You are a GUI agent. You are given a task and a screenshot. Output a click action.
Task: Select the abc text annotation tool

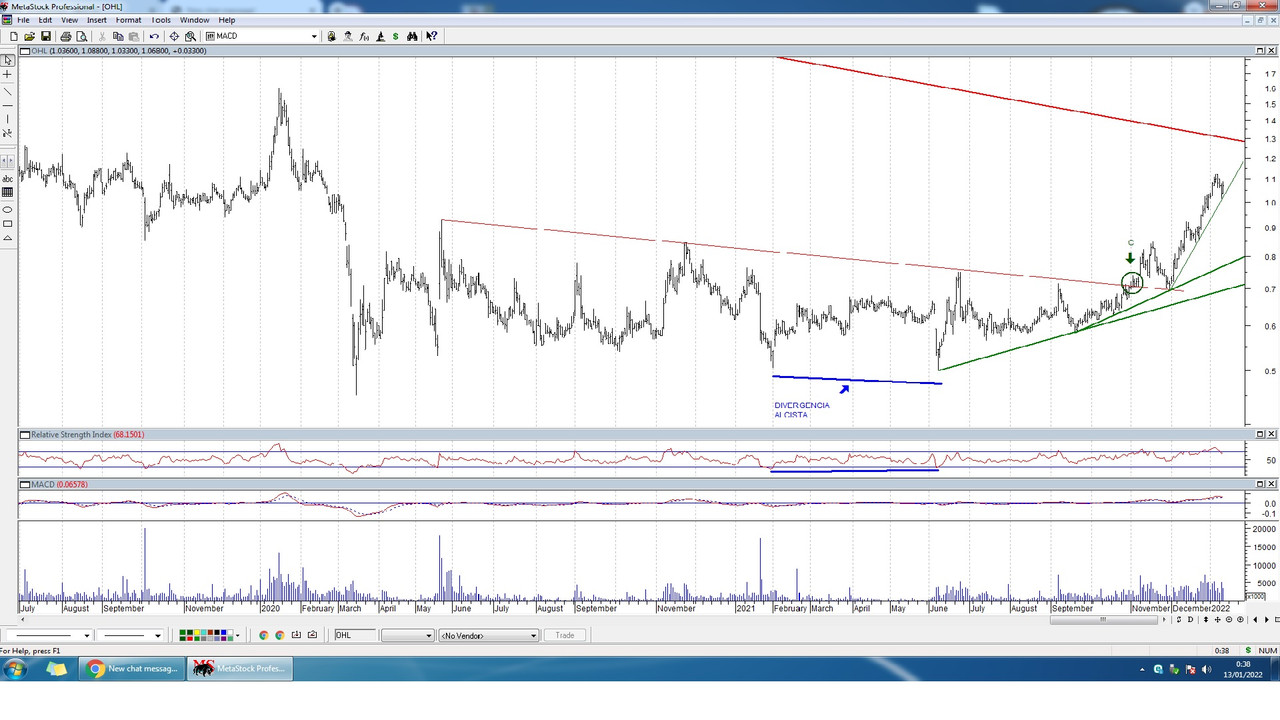(x=8, y=179)
